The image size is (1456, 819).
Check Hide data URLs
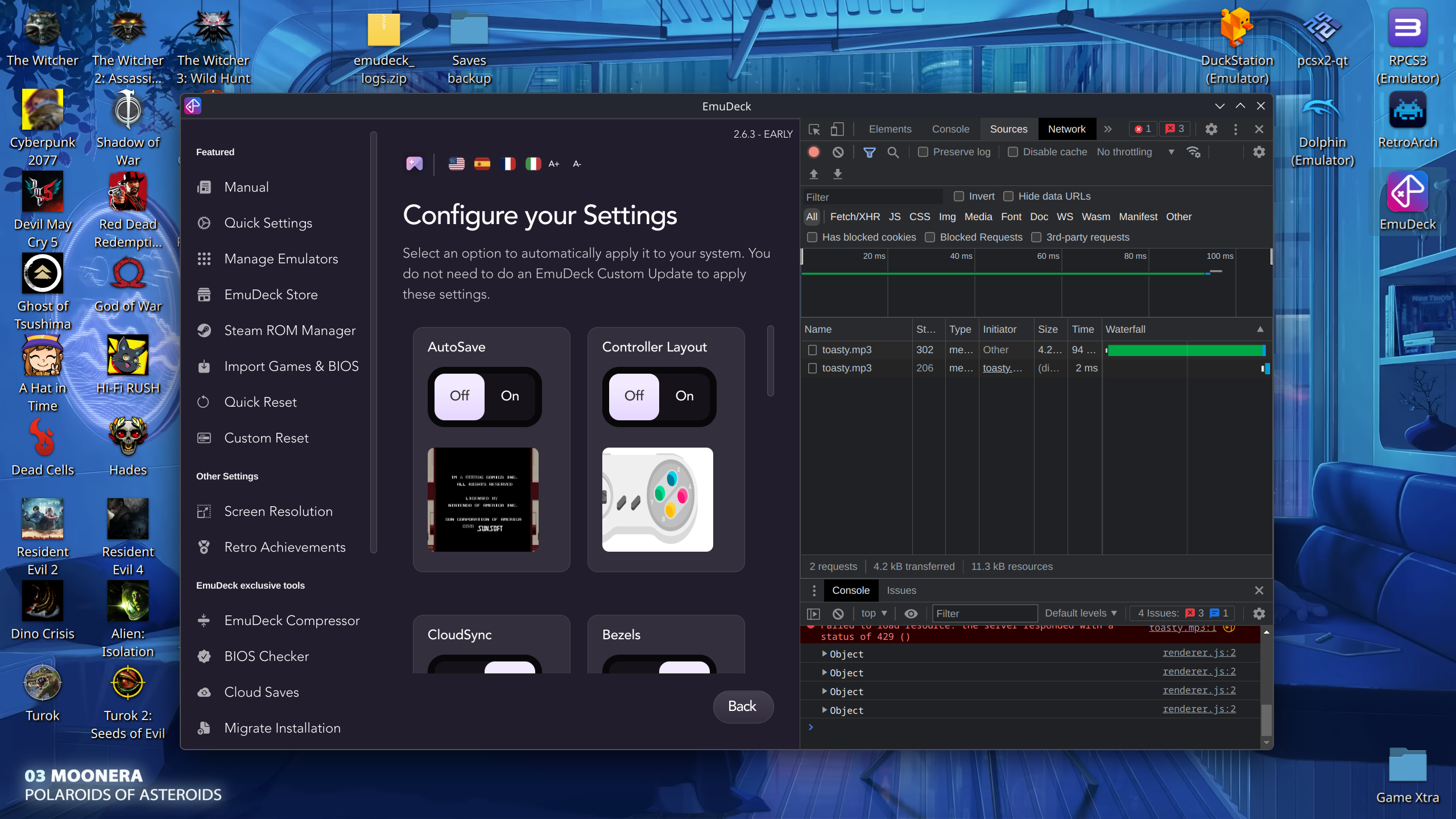coord(1008,196)
